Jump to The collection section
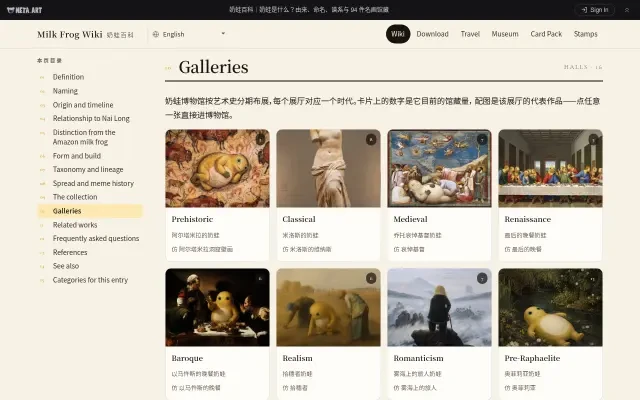640x400 pixels. click(75, 197)
